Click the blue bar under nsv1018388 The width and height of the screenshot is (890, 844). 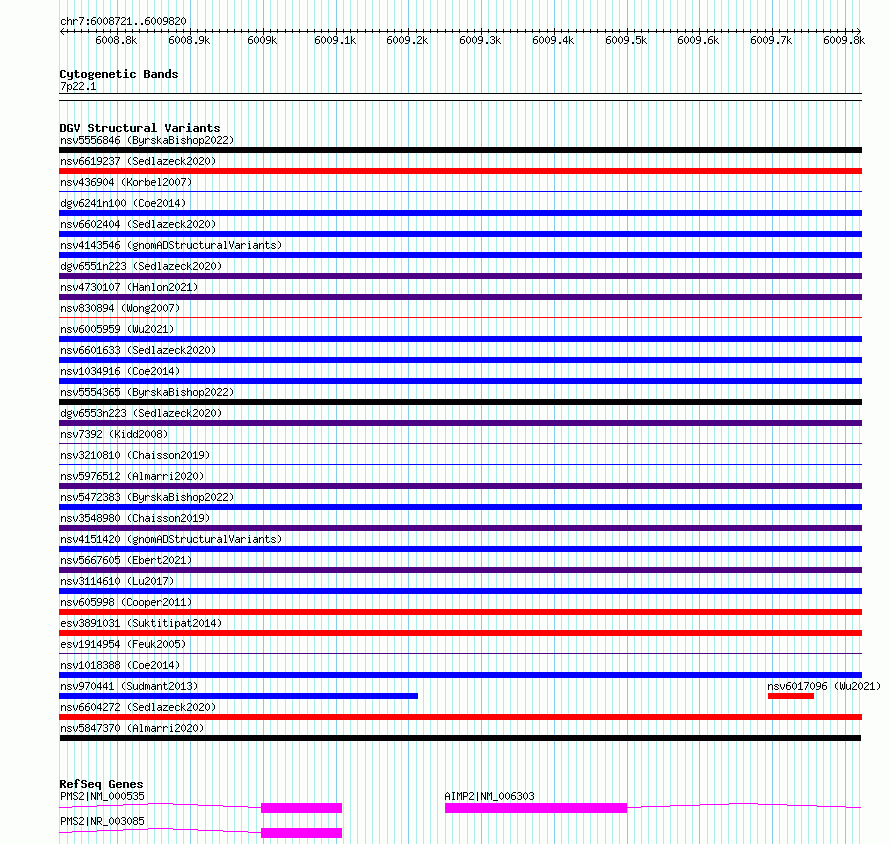[x=460, y=675]
